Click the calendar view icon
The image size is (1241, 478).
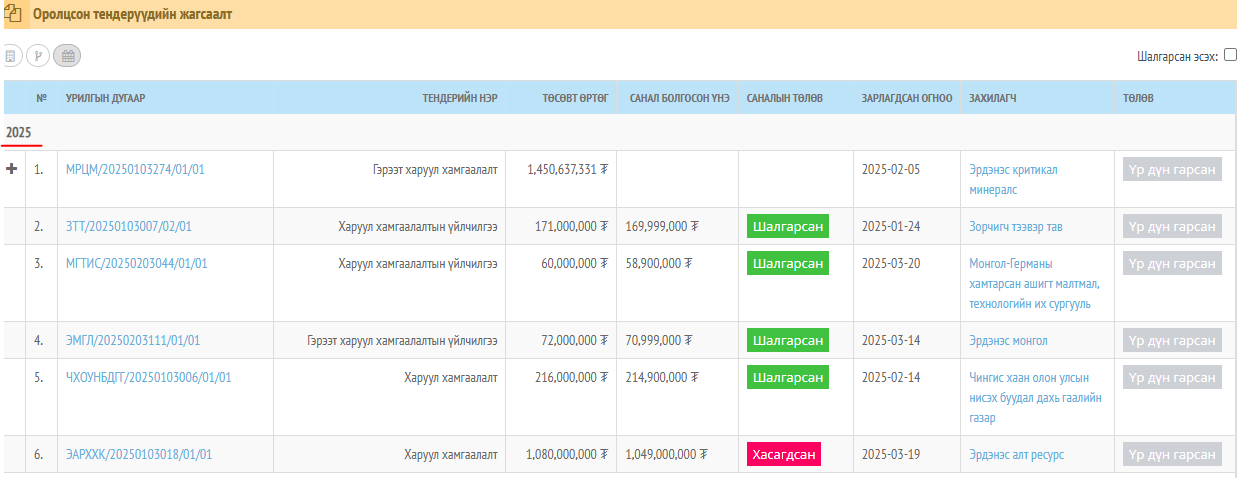(x=68, y=57)
